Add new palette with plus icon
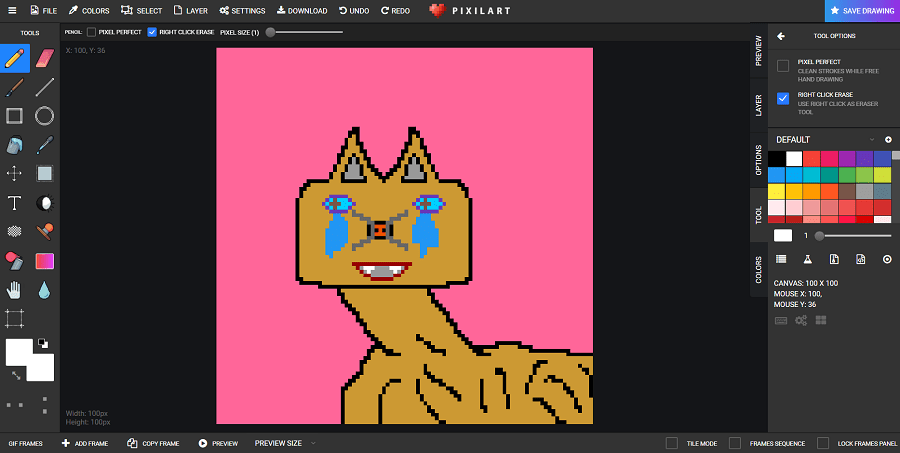This screenshot has height=453, width=900. click(888, 140)
